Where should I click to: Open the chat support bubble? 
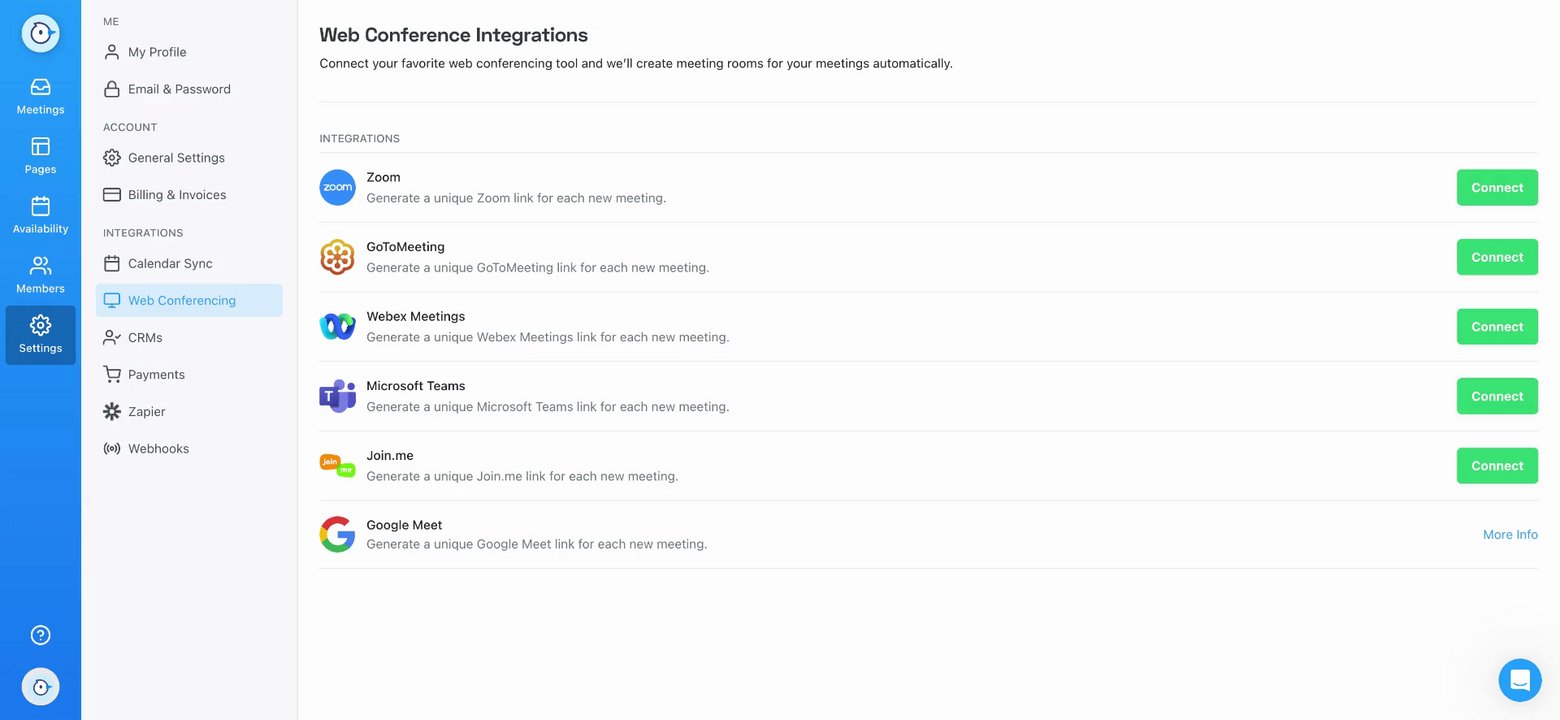coord(1519,680)
